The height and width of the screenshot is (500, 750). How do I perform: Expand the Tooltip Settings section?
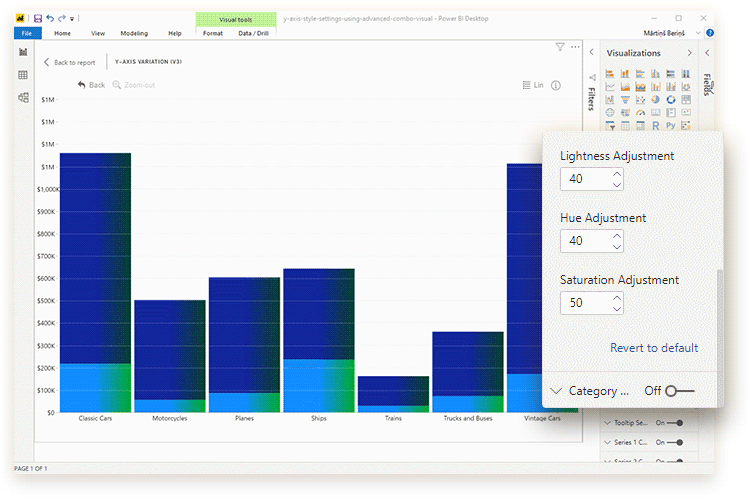pos(607,423)
